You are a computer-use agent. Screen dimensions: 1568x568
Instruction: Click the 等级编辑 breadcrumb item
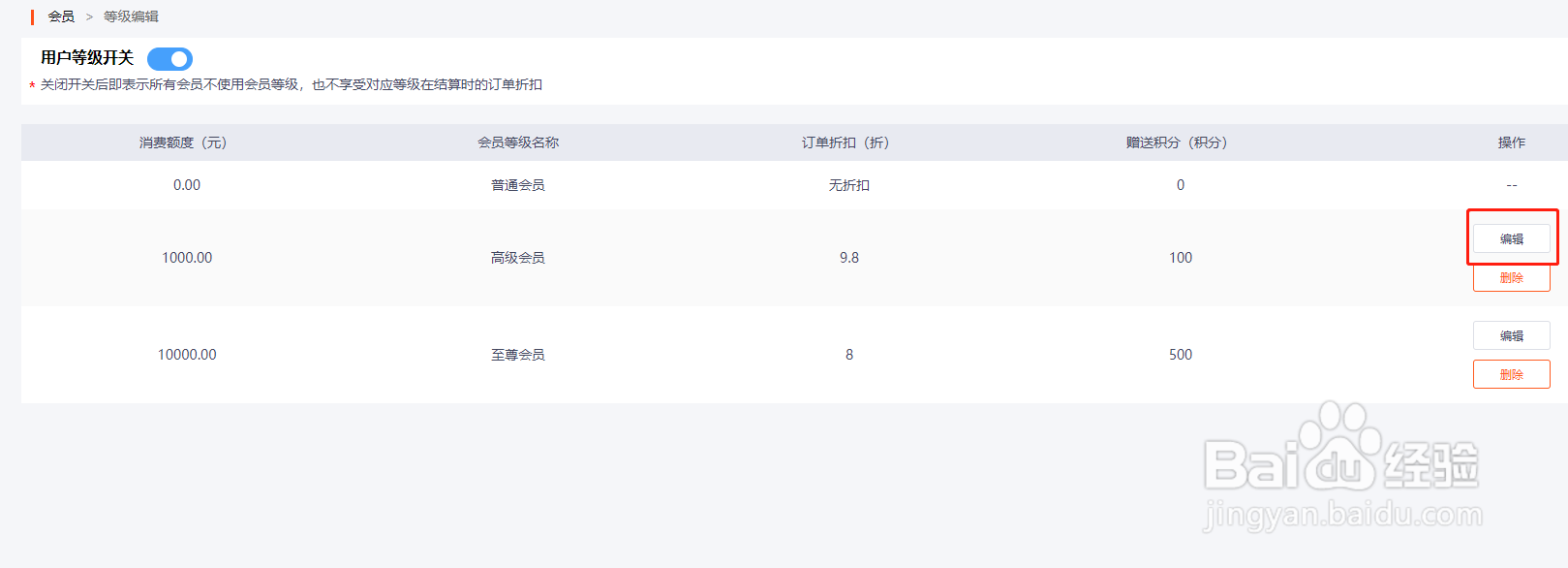click(131, 16)
